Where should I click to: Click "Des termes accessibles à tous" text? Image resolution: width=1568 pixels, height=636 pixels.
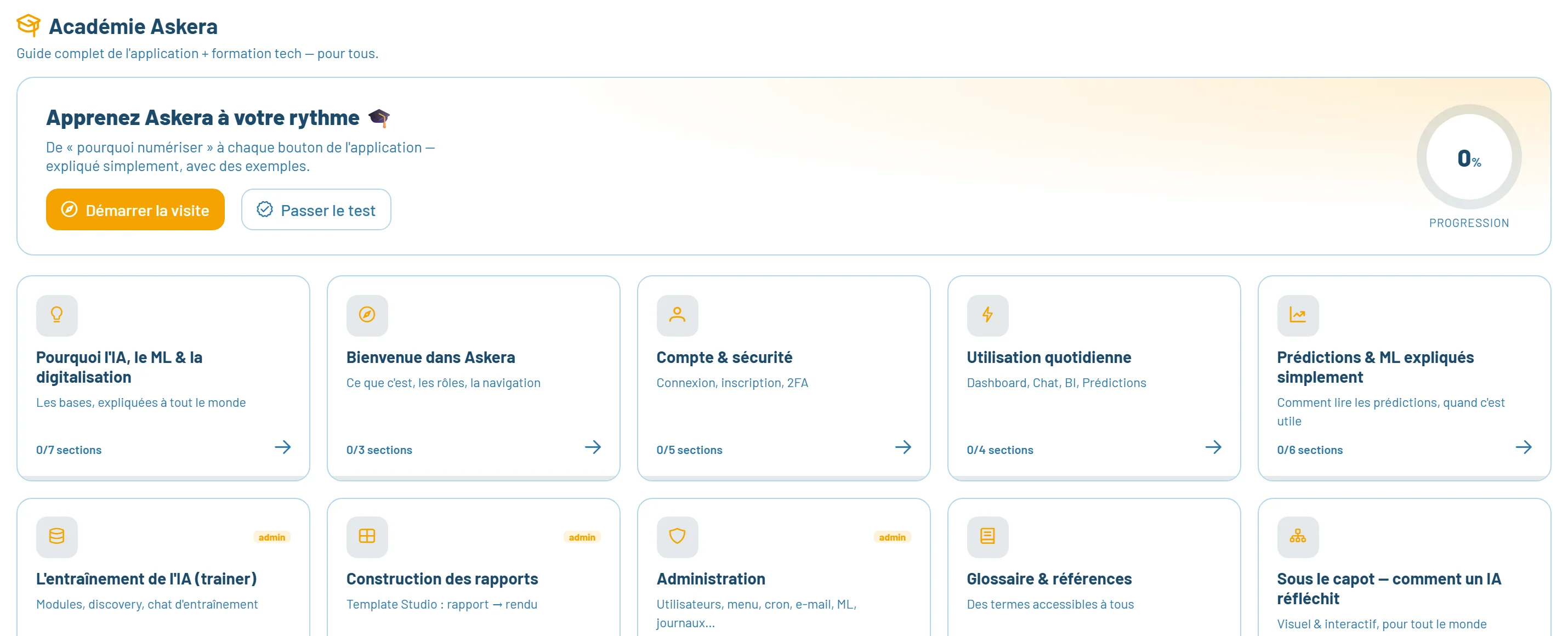coord(1050,604)
